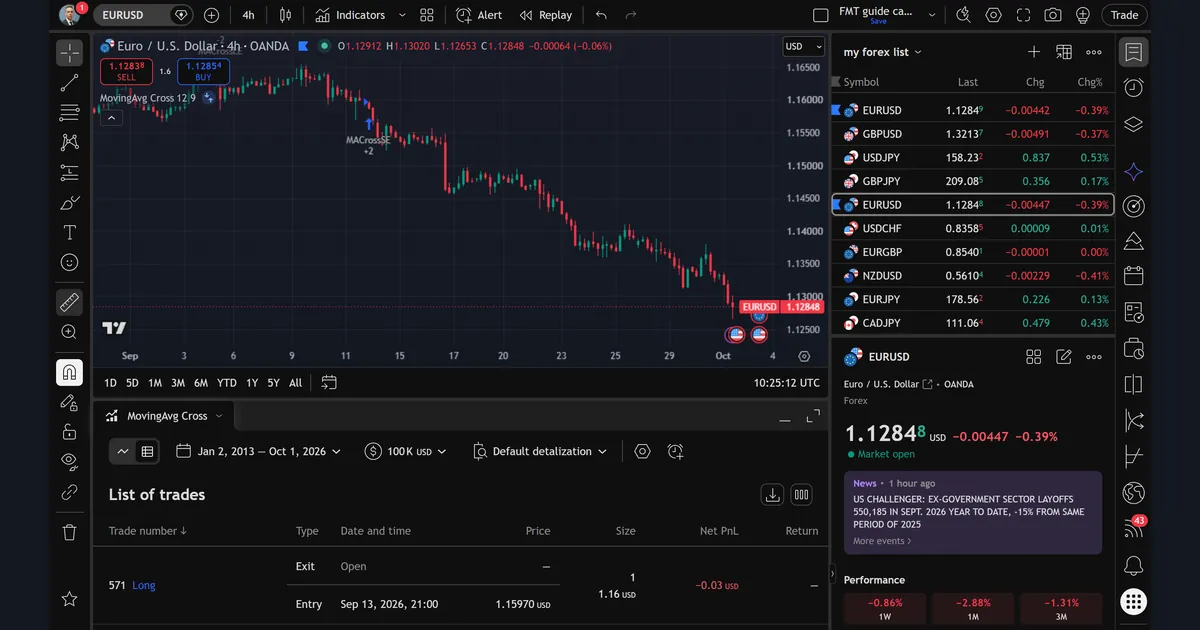This screenshot has height=630, width=1200.
Task: Switch strategy report to table view
Action: [x=147, y=451]
